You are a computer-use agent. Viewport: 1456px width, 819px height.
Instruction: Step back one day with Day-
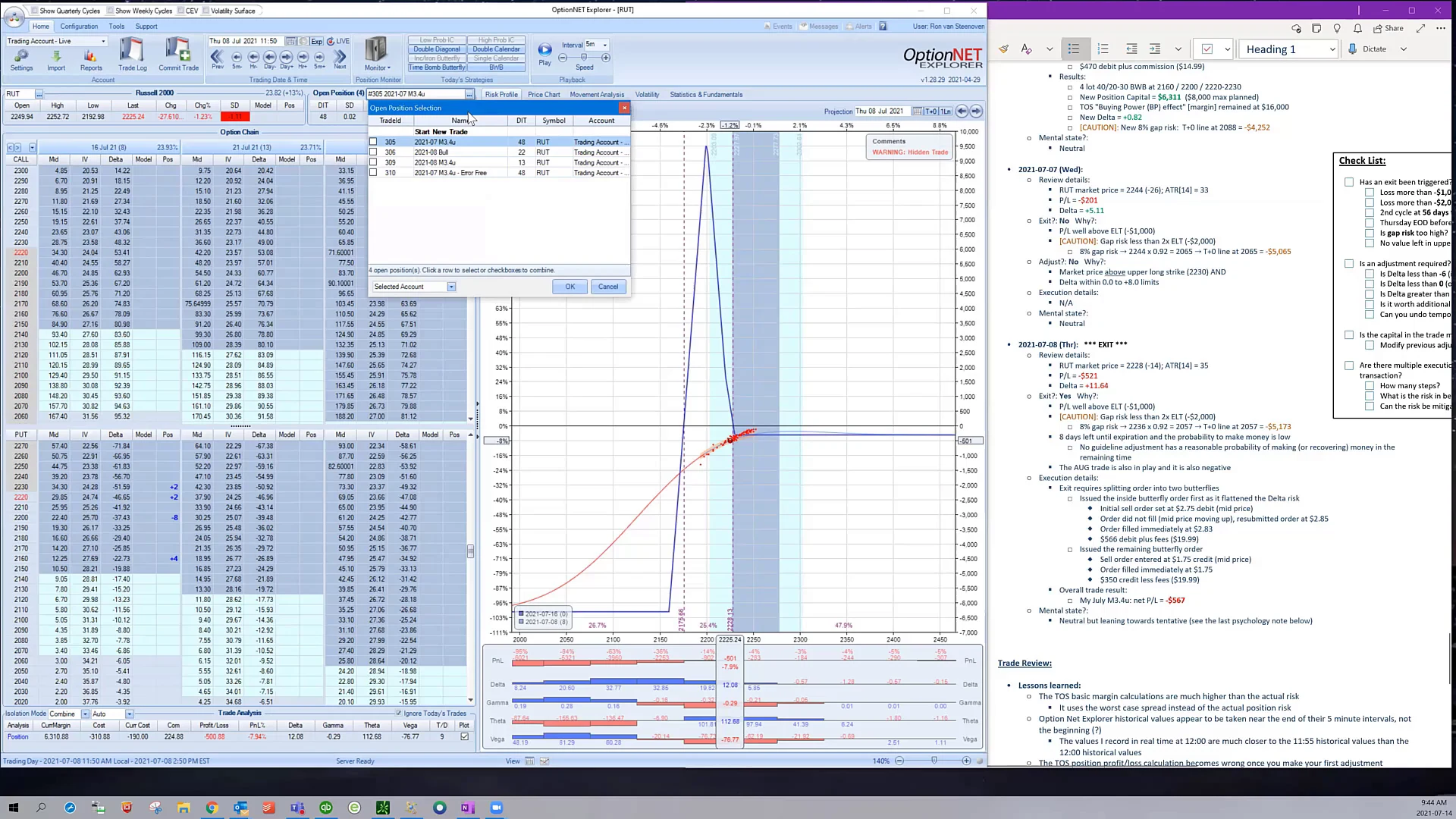click(x=269, y=59)
